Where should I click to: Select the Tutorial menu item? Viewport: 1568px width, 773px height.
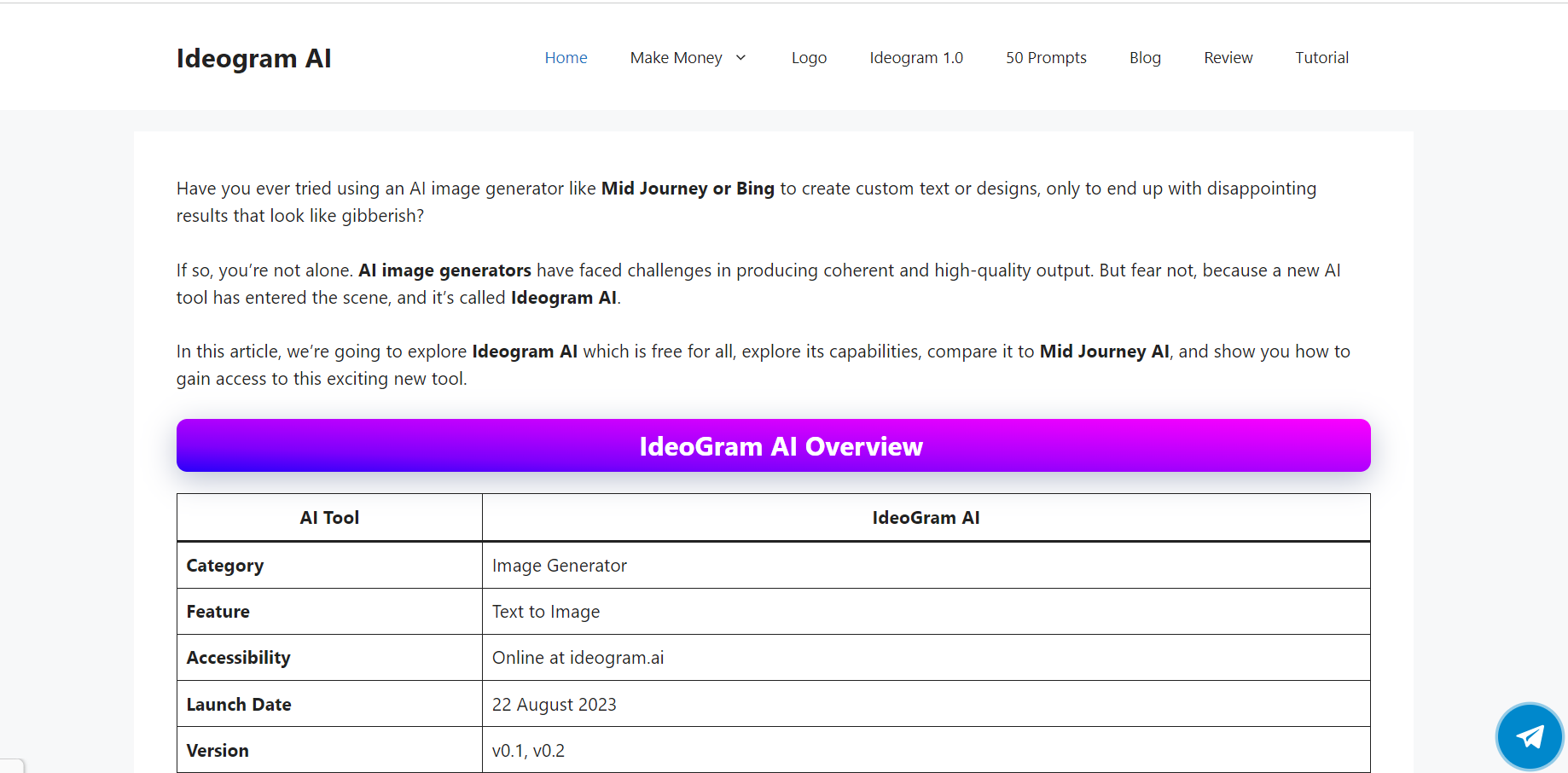(1321, 57)
